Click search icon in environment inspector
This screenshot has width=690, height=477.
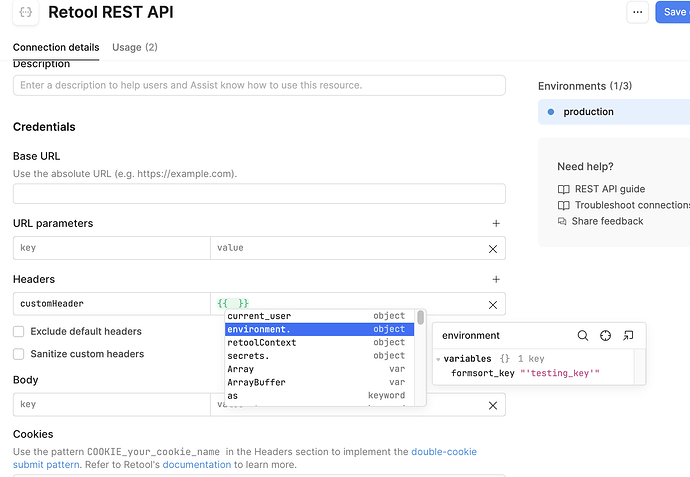(x=583, y=336)
